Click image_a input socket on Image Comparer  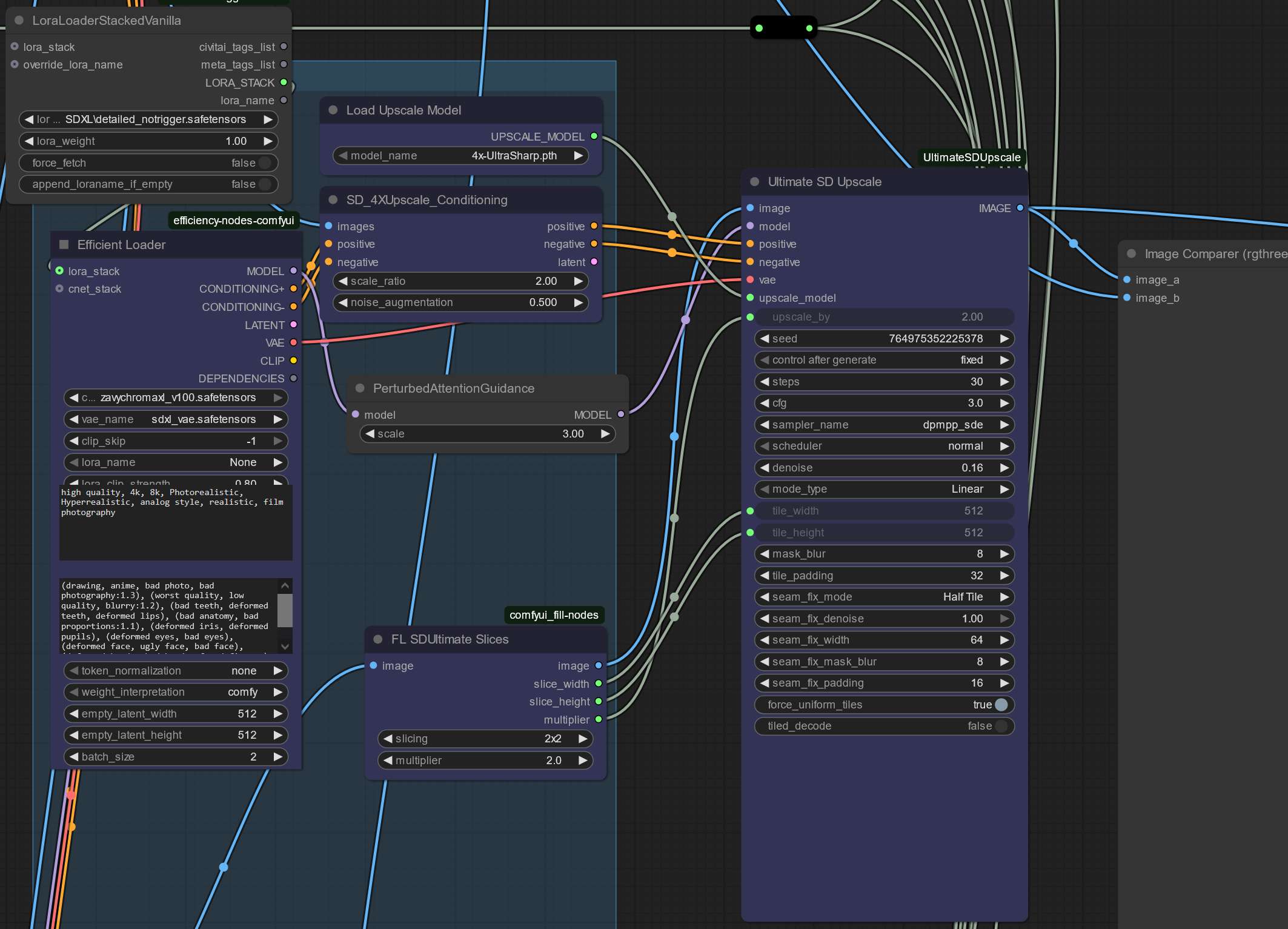(1127, 279)
